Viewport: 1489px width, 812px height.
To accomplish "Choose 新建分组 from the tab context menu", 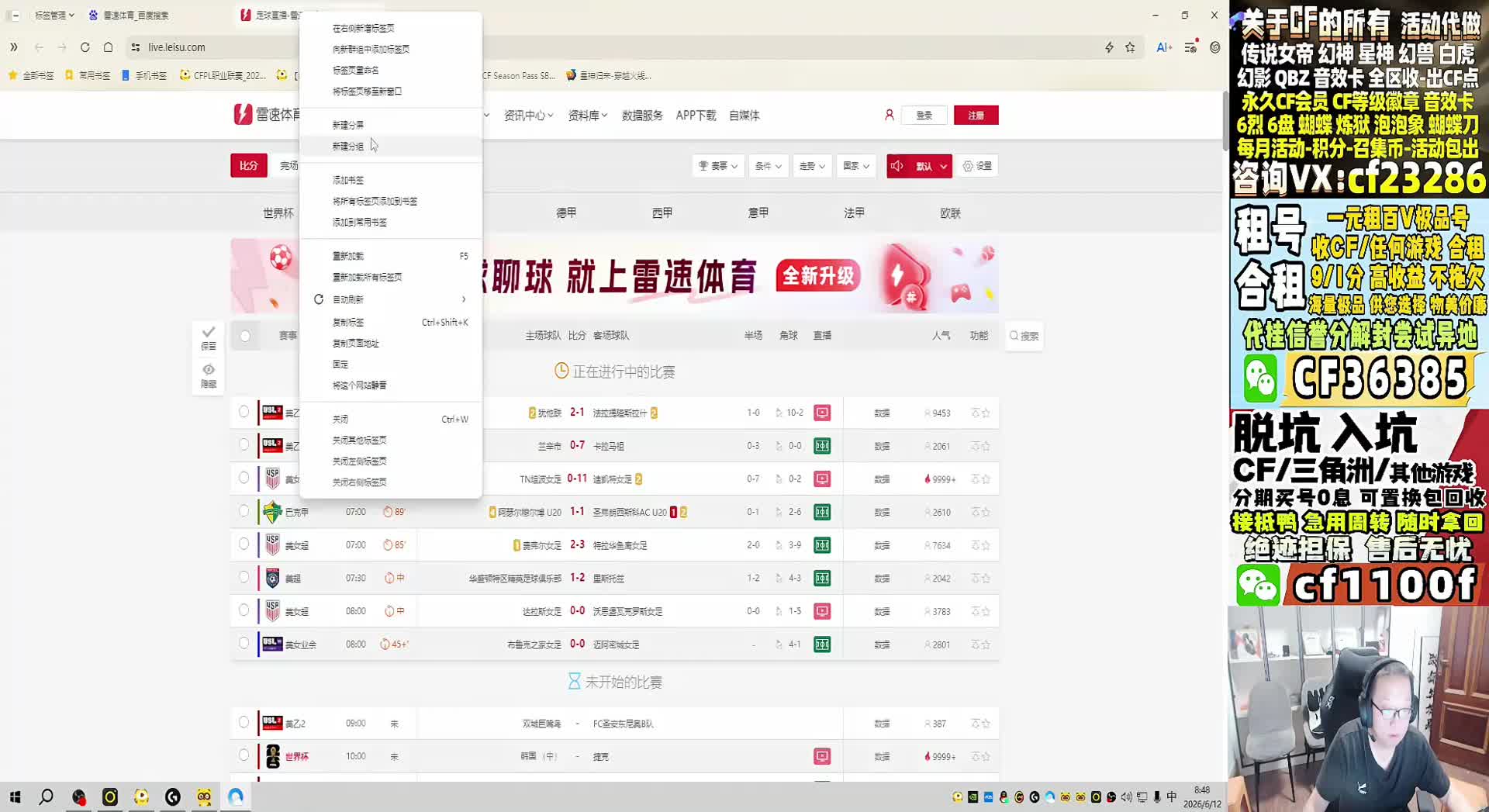I will [x=390, y=146].
